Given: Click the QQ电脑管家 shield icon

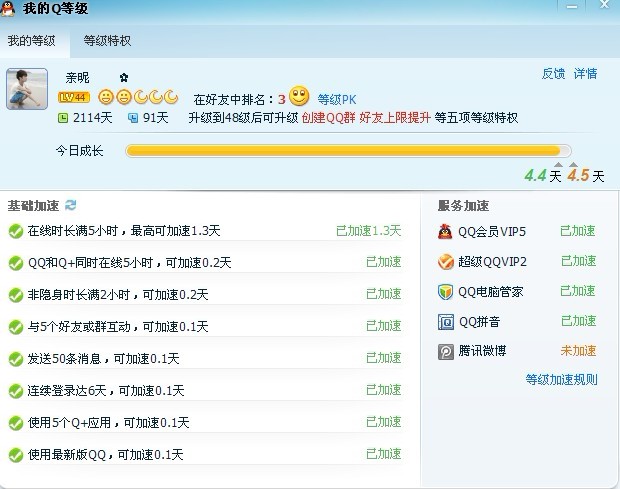Looking at the screenshot, I should 445,292.
